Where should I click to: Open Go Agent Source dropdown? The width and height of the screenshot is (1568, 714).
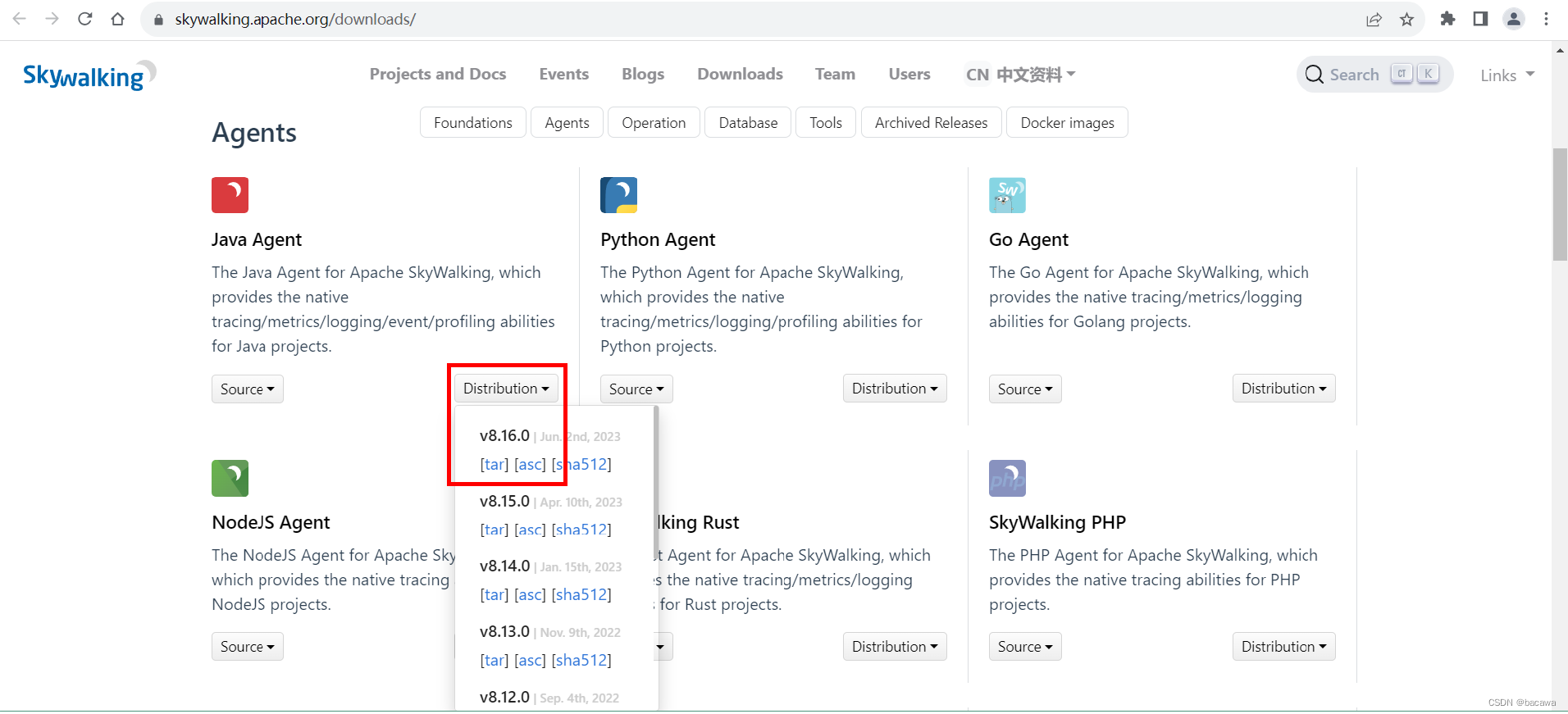coord(1025,389)
